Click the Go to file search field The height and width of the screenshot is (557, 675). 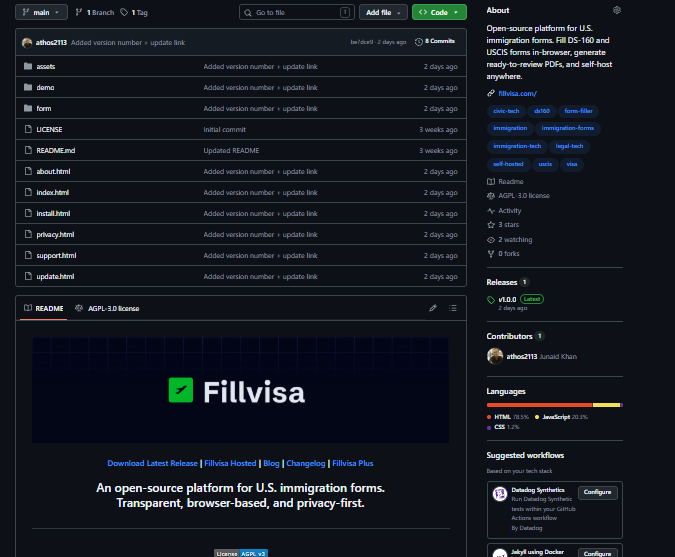click(297, 12)
